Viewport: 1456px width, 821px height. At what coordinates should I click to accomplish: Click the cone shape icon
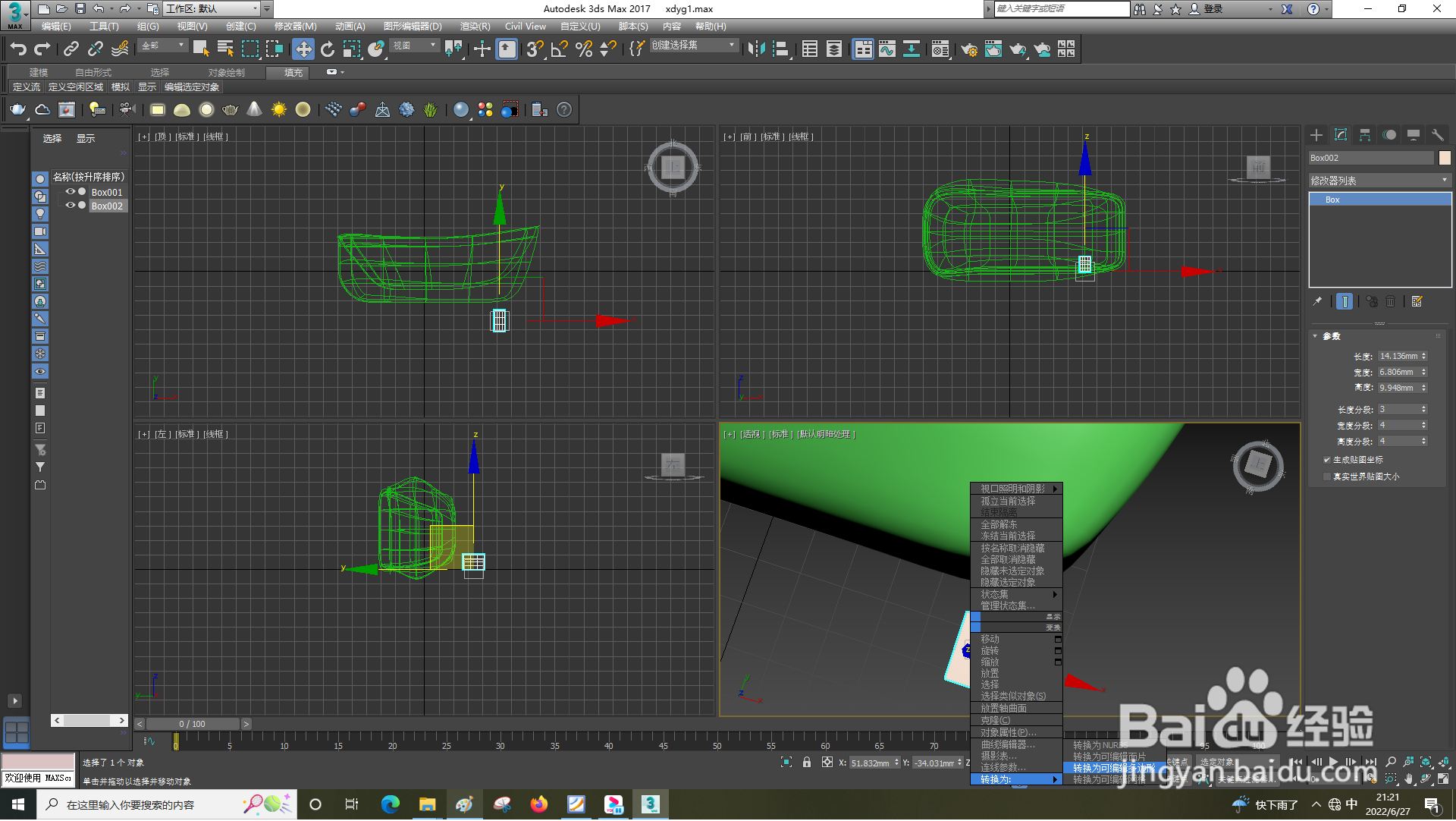pyautogui.click(x=255, y=110)
